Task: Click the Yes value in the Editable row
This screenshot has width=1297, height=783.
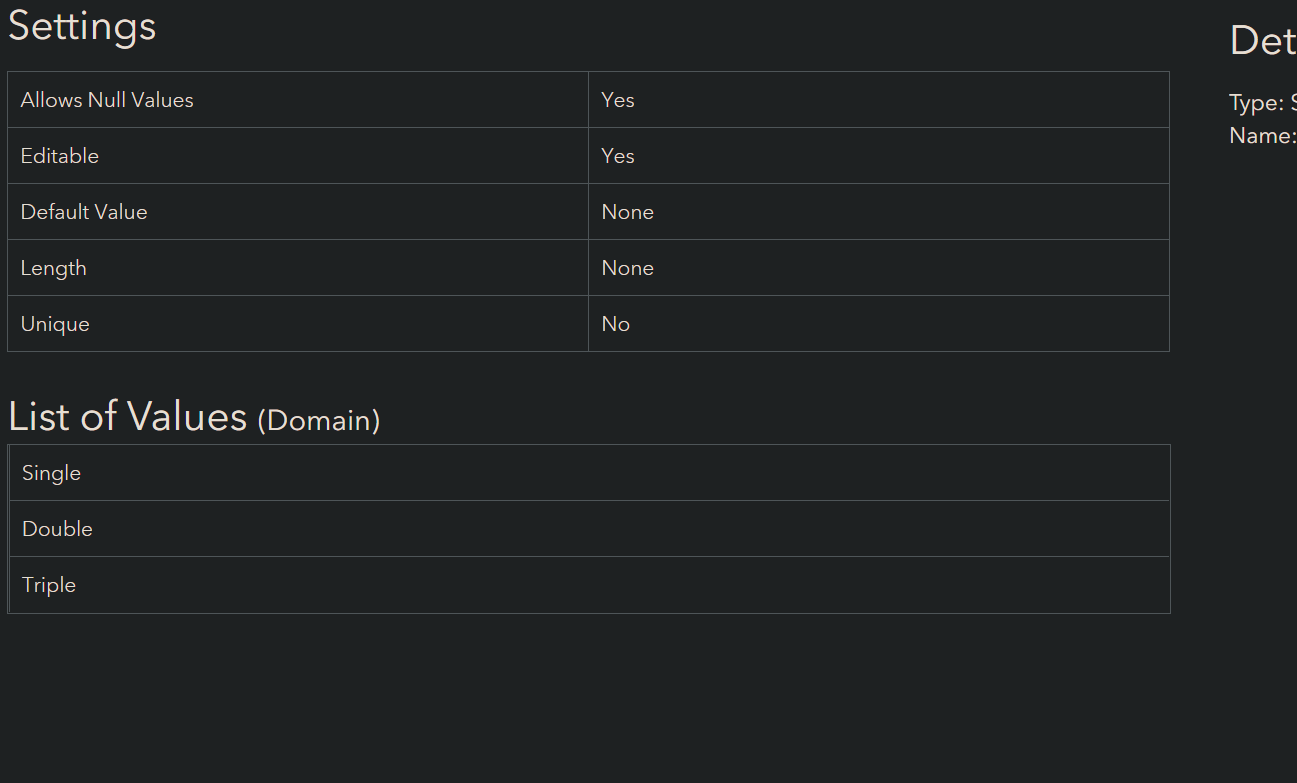Action: (618, 156)
